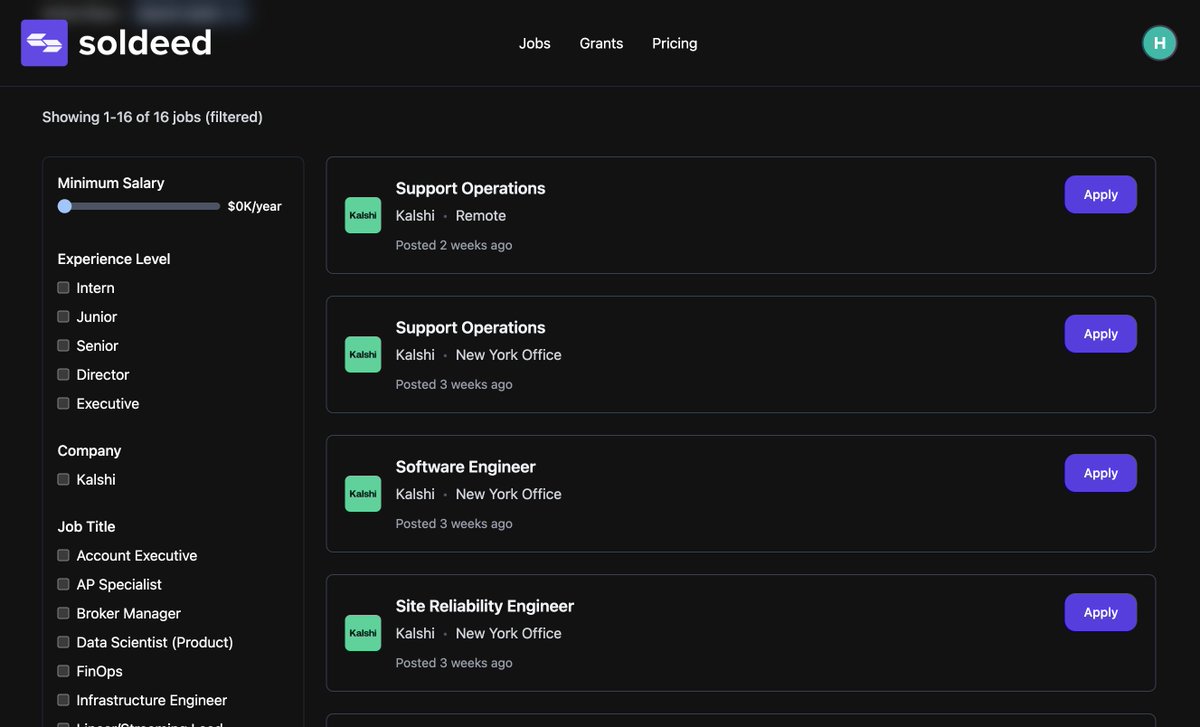Apply to the Site Reliability Engineer job
The height and width of the screenshot is (727, 1200).
tap(1100, 612)
